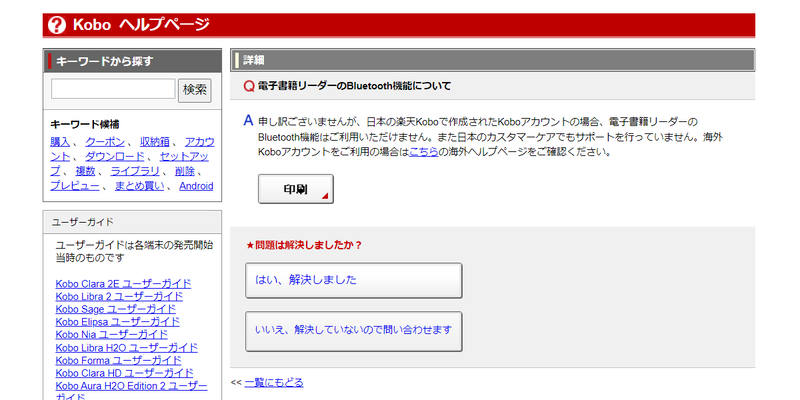Open Kobo Elipsa ユーザーガイド
The width and height of the screenshot is (800, 400).
117,322
